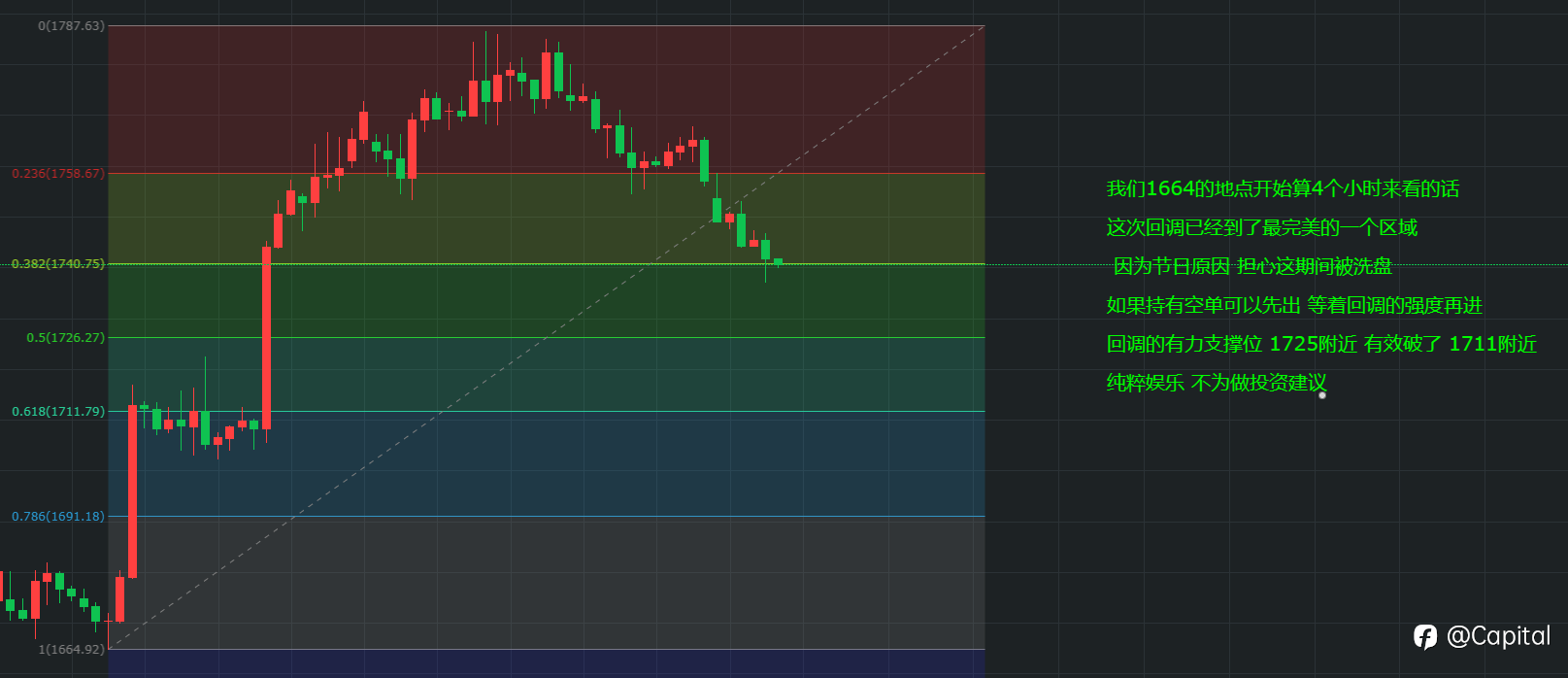The height and width of the screenshot is (678, 1568).
Task: Click the last annotation line ending 投资建议
Action: (x=1217, y=383)
